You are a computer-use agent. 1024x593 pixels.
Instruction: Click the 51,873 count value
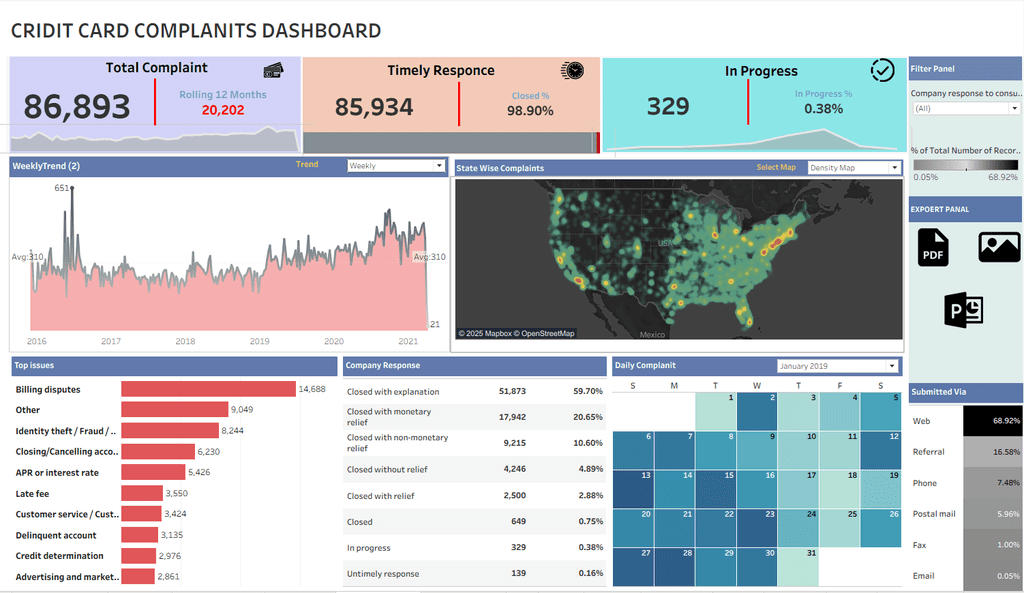(512, 391)
